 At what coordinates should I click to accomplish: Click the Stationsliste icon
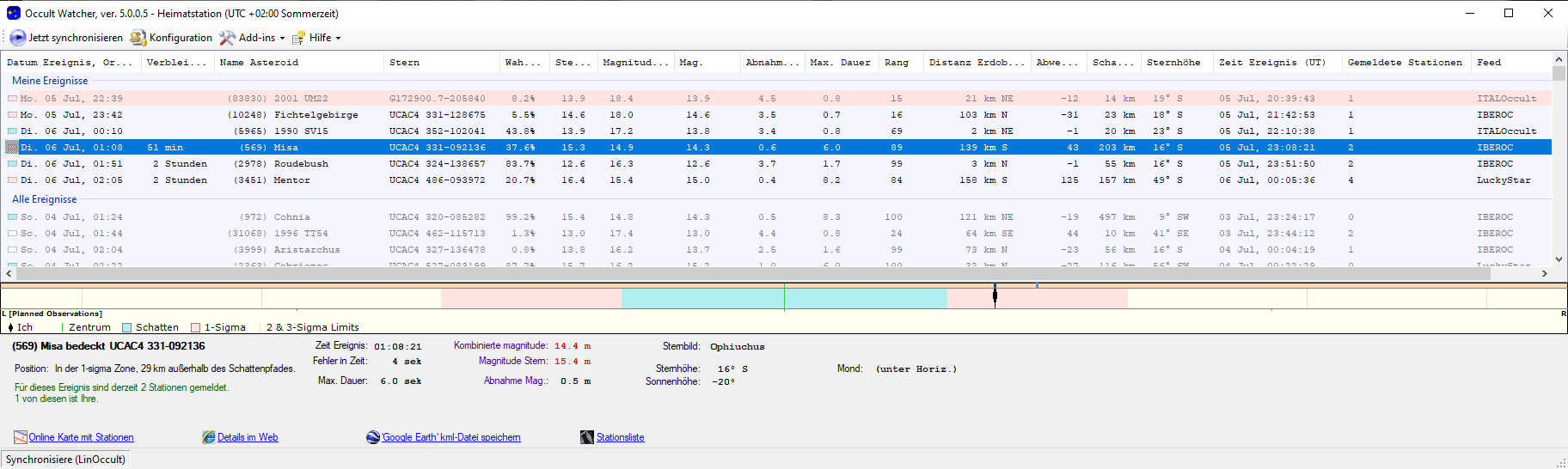(x=587, y=437)
